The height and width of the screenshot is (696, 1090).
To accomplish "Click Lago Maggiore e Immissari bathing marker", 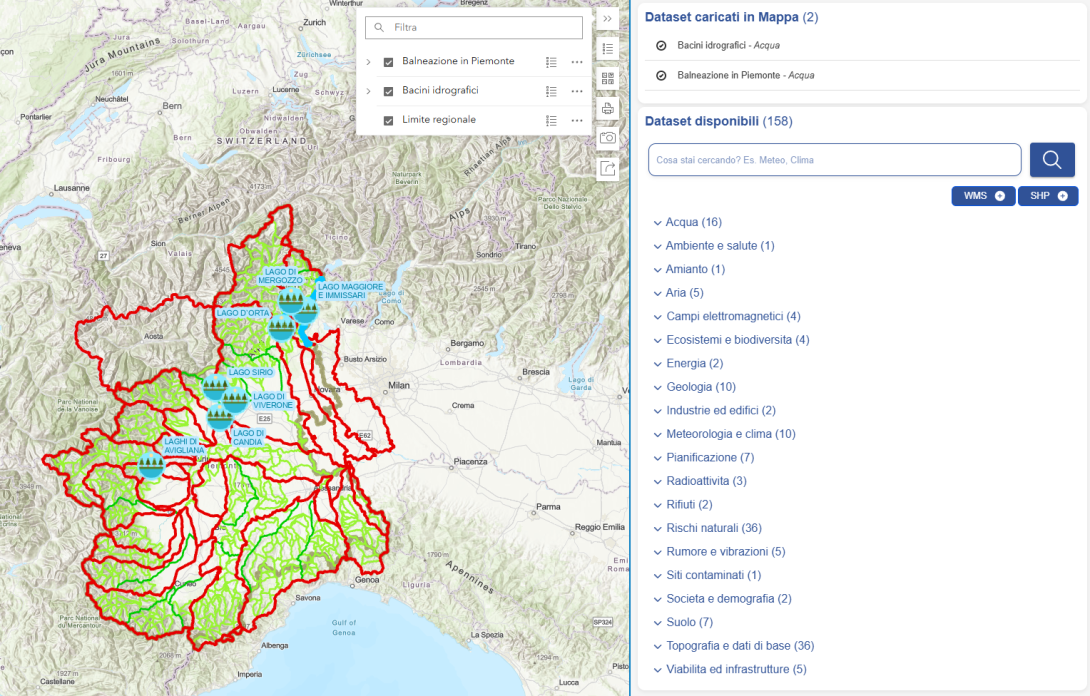I will pos(307,311).
